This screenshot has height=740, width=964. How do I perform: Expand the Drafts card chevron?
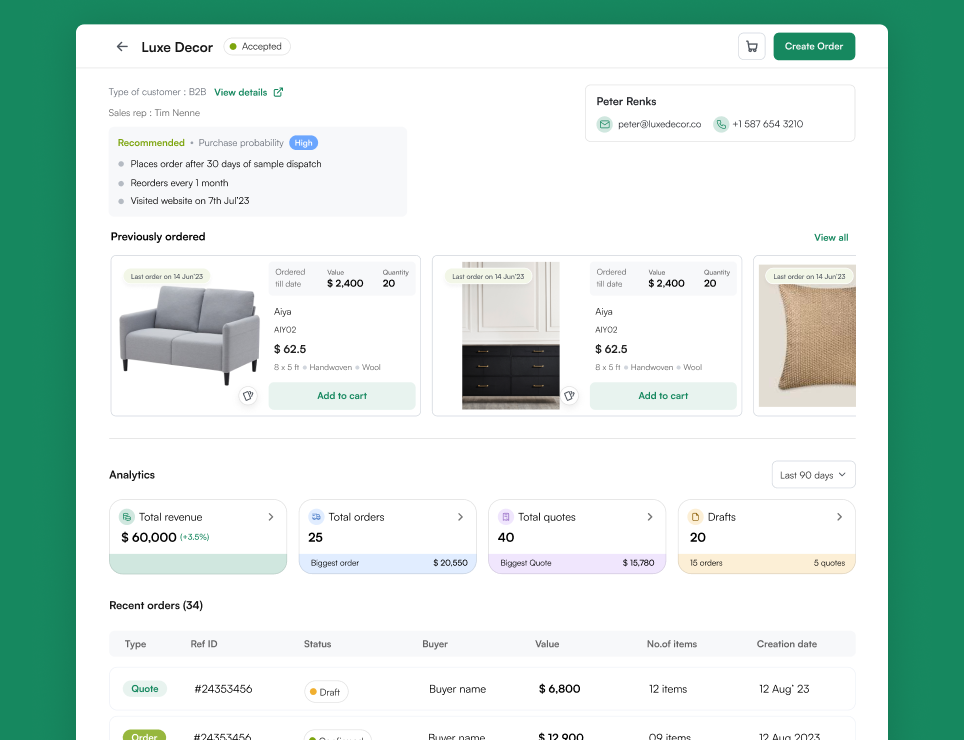[x=839, y=517]
